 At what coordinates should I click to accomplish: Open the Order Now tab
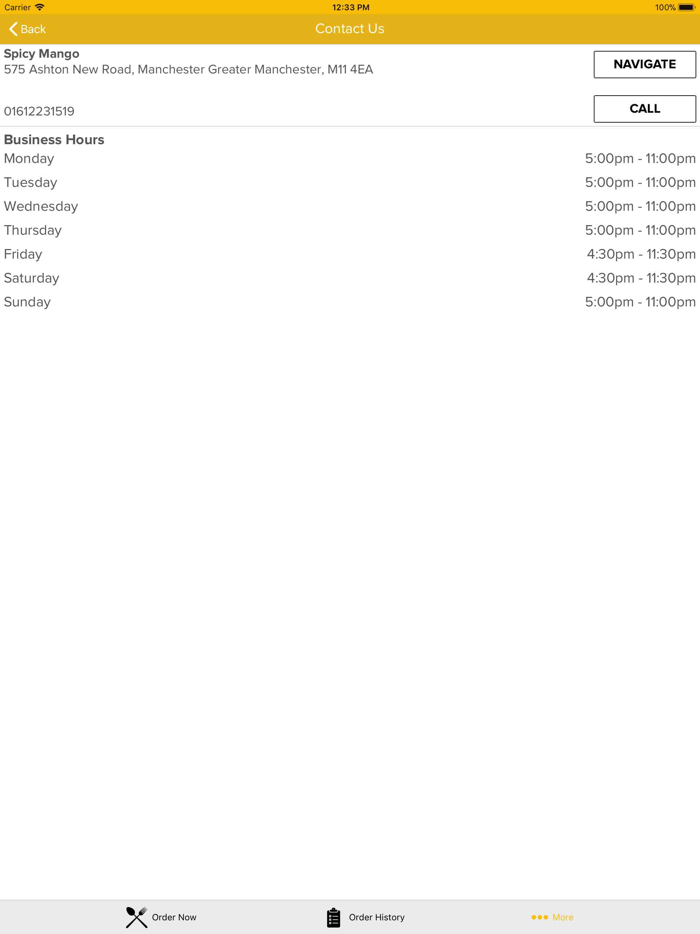click(x=161, y=917)
